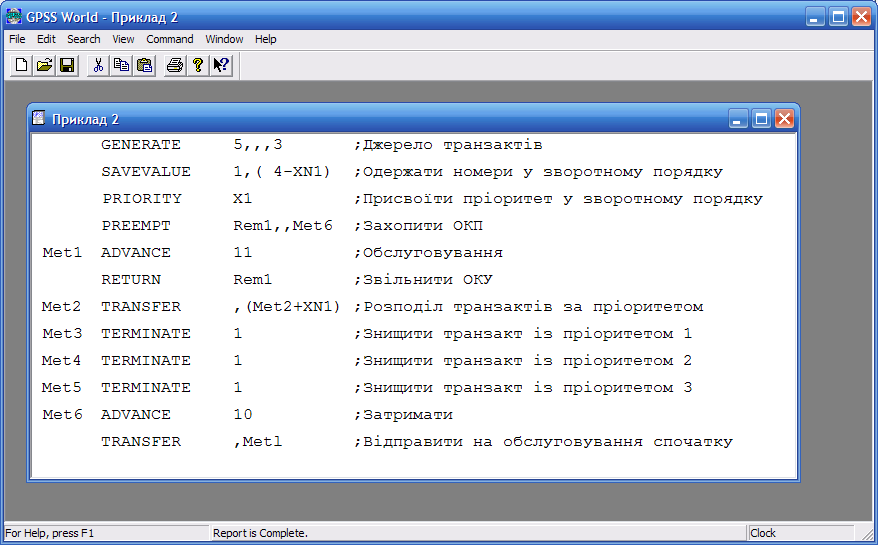
Task: Click the Clock status bar pane
Action: [x=801, y=533]
